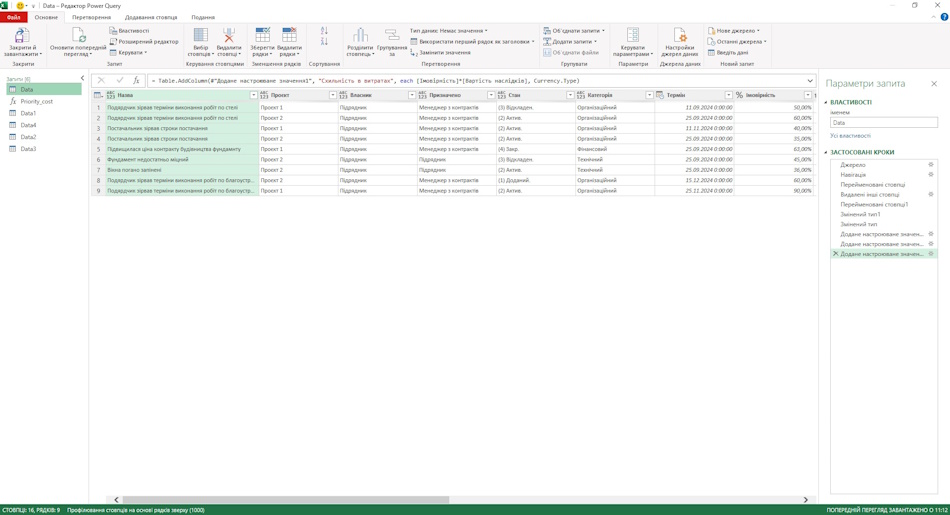The width and height of the screenshot is (950, 515).
Task: Open Властивості in the Запит group
Action: click(x=129, y=30)
